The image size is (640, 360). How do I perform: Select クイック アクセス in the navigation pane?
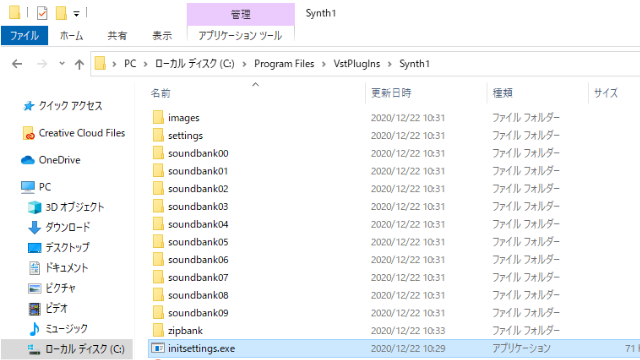pyautogui.click(x=71, y=106)
